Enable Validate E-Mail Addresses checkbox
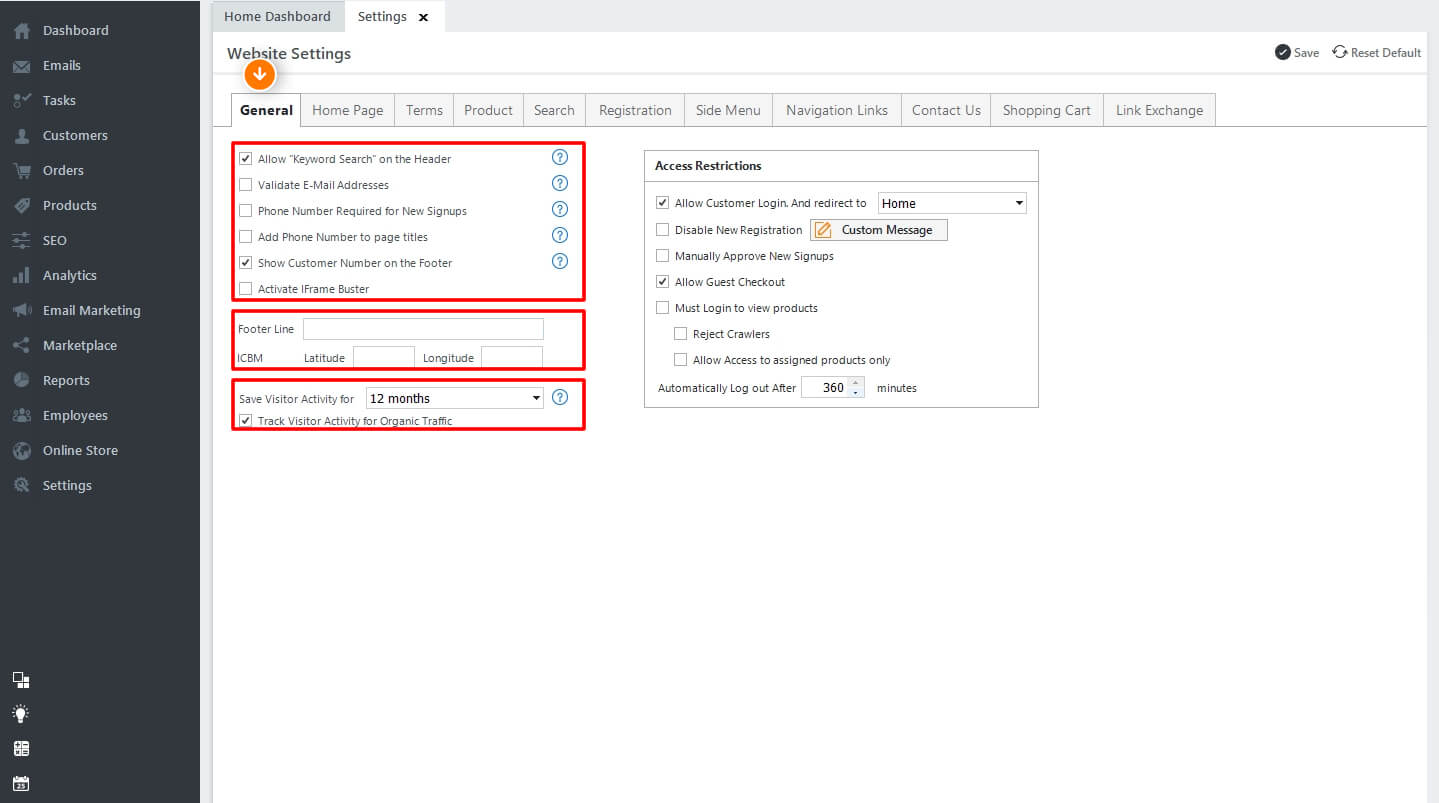 pos(245,184)
